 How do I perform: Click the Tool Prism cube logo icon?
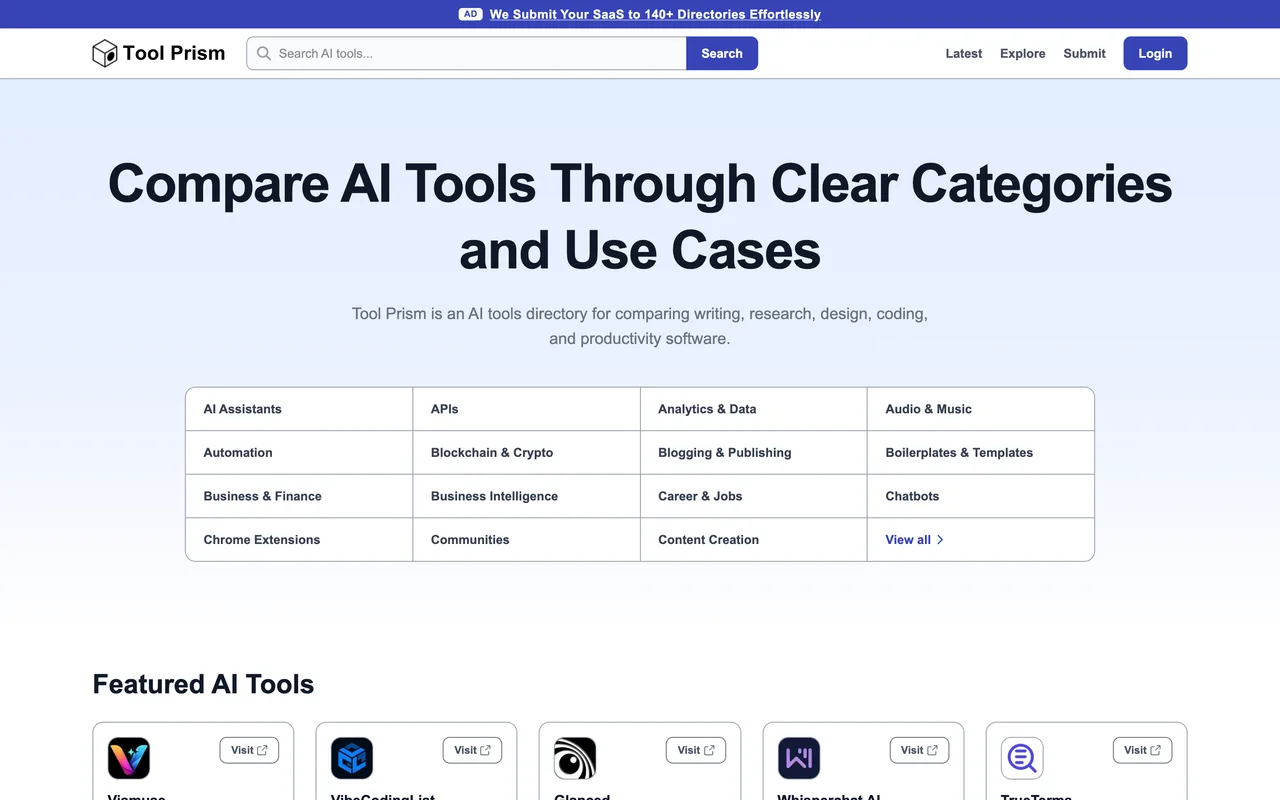(105, 53)
